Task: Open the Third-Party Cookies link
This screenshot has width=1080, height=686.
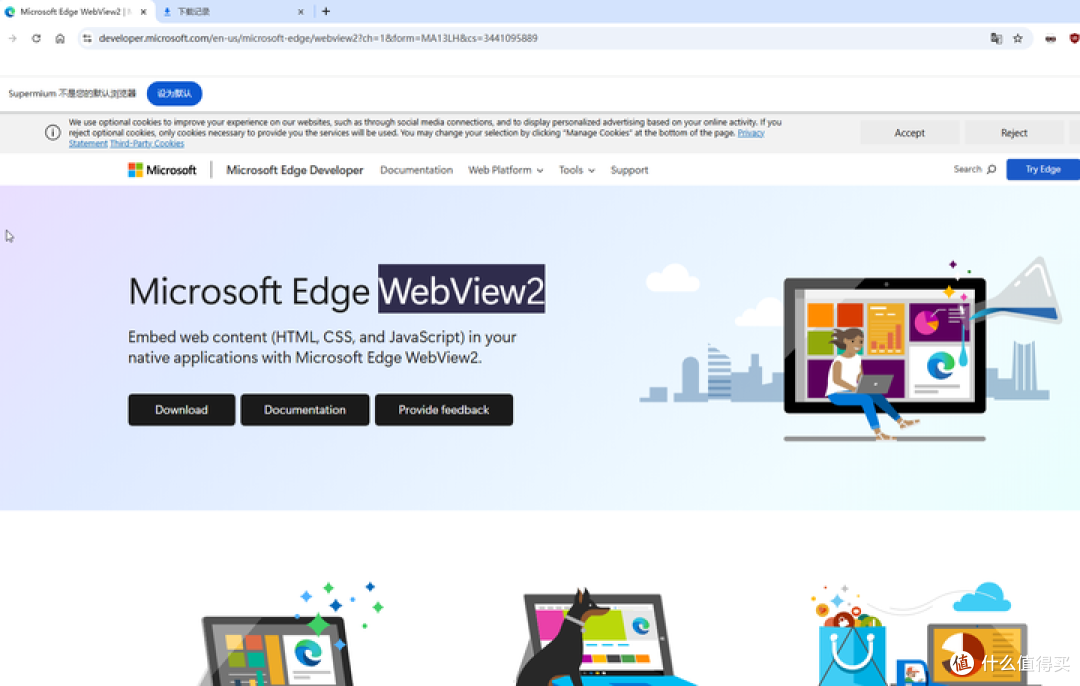Action: pyautogui.click(x=147, y=144)
